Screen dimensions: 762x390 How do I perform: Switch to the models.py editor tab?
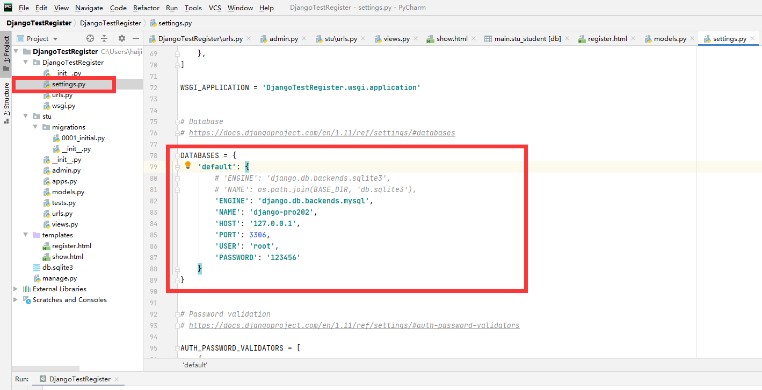[x=670, y=39]
